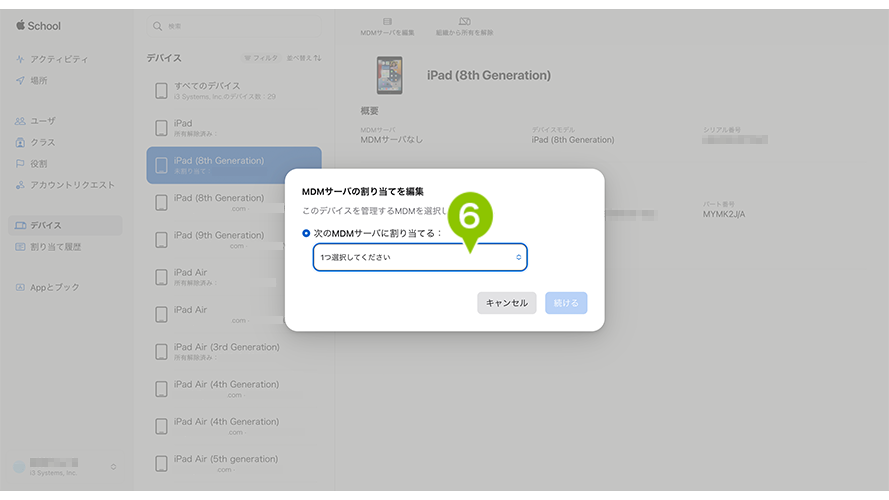Select the iPad (9th Generation) row
Screen dimensions: 889x500
pos(234,240)
